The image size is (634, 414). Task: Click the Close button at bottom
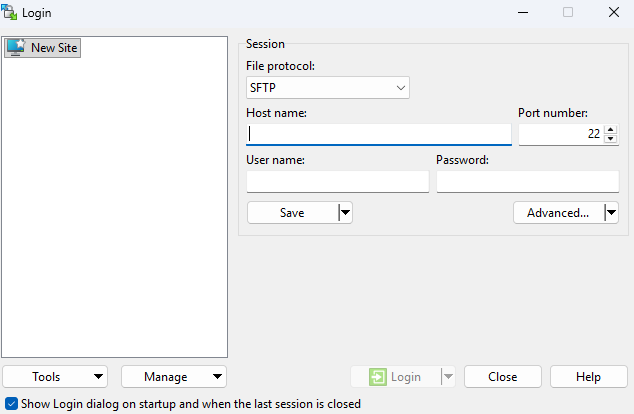pos(503,377)
